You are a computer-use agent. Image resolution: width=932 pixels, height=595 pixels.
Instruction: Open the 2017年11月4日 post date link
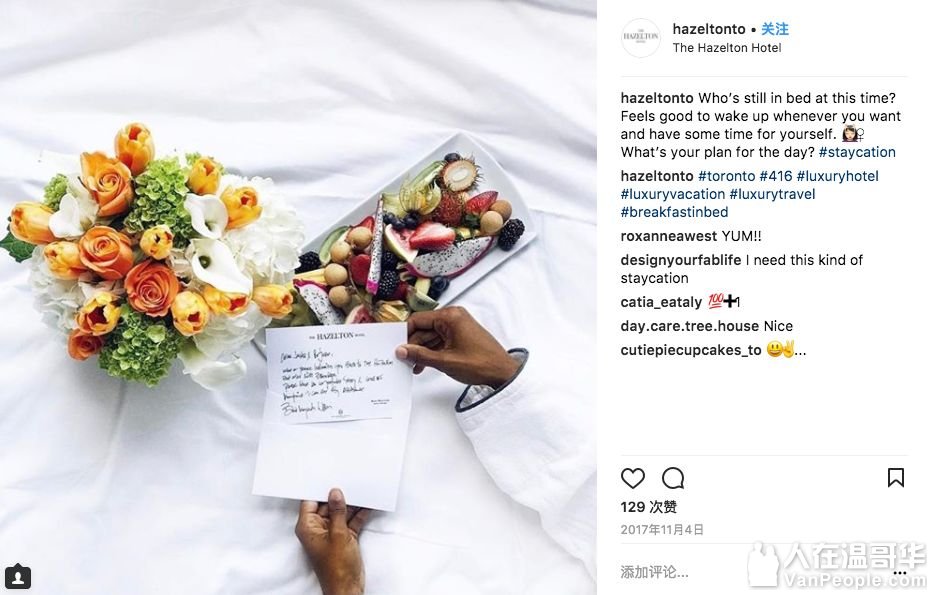(662, 530)
